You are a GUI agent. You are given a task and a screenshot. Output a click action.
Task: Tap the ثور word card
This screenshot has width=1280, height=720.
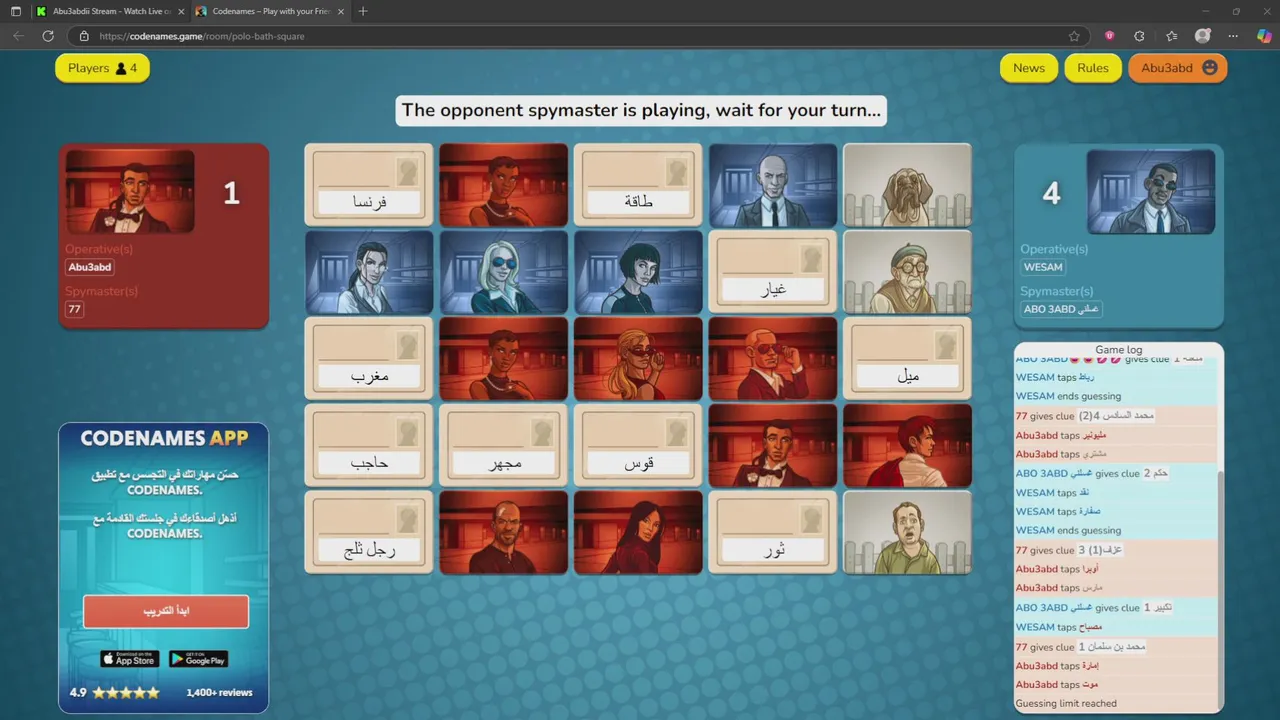773,532
